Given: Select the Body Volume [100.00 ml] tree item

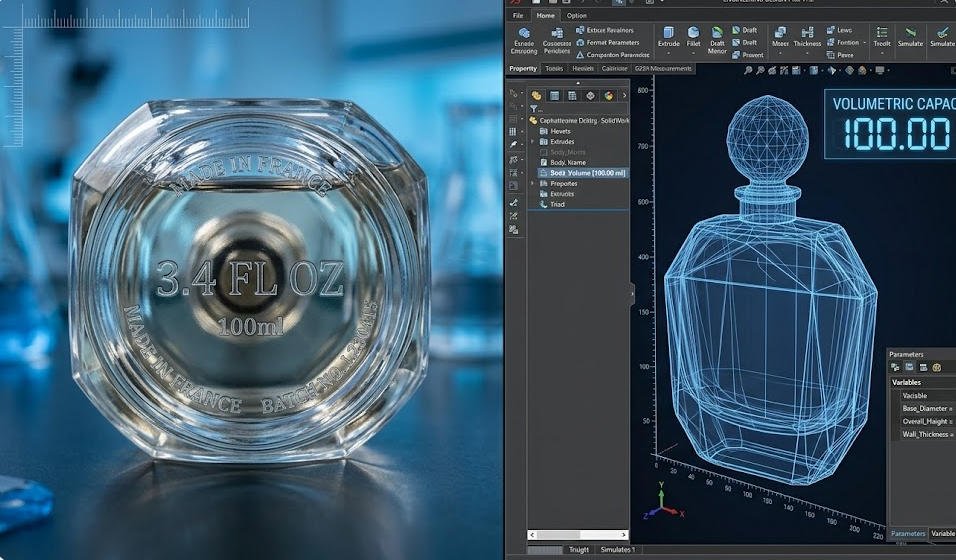Looking at the screenshot, I should (x=585, y=173).
